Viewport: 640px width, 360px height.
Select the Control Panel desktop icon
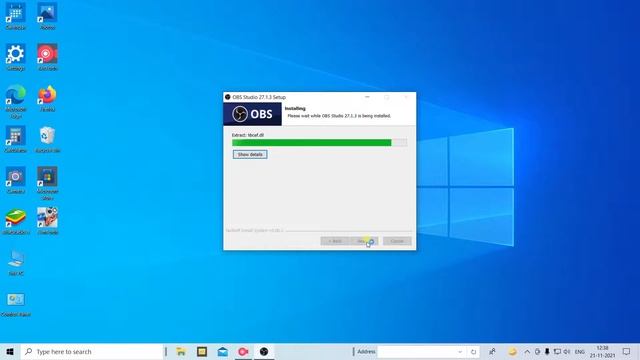pos(16,304)
